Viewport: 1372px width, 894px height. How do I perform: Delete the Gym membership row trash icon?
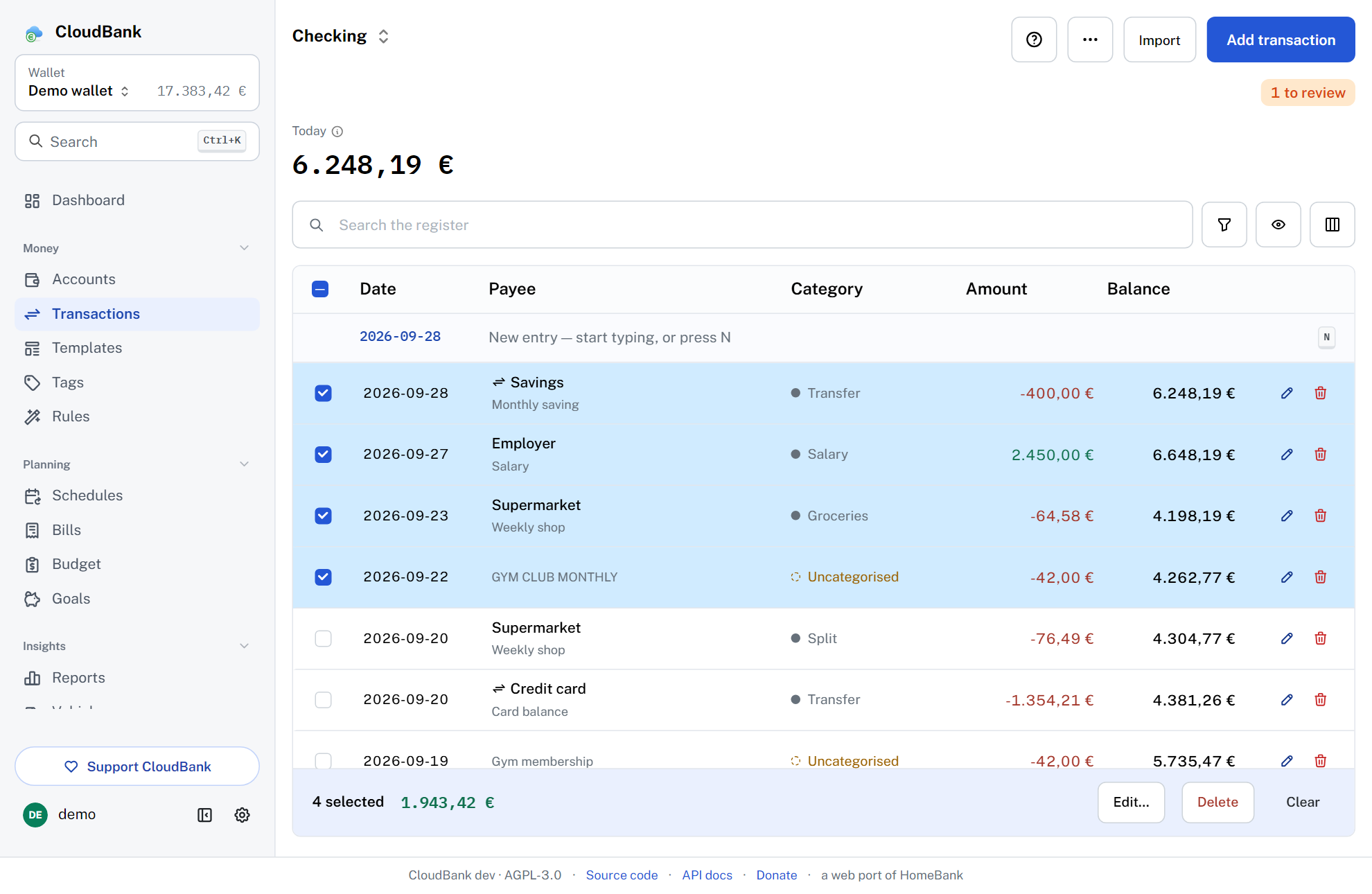[1321, 760]
